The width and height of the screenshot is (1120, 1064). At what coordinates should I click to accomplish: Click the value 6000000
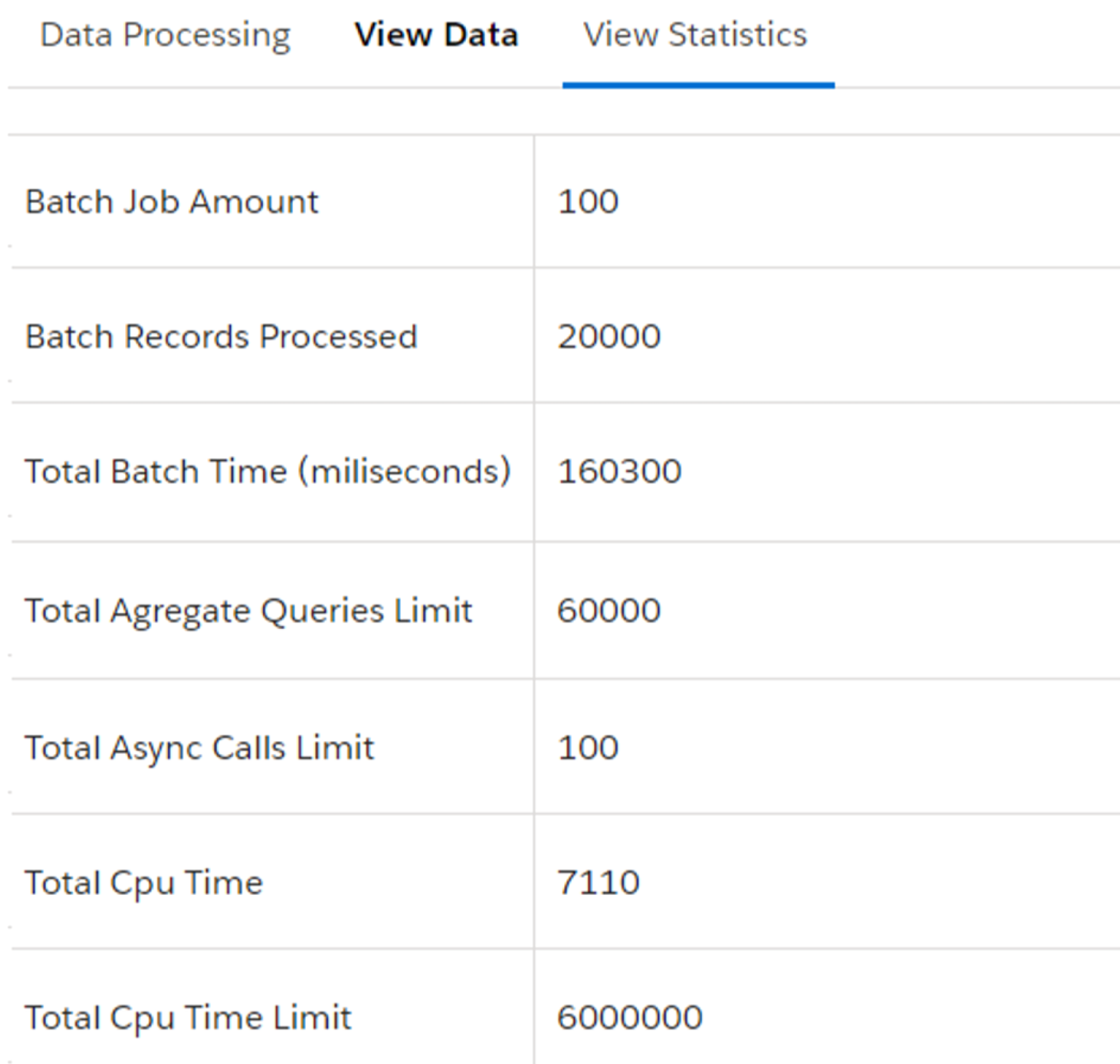click(x=629, y=1017)
